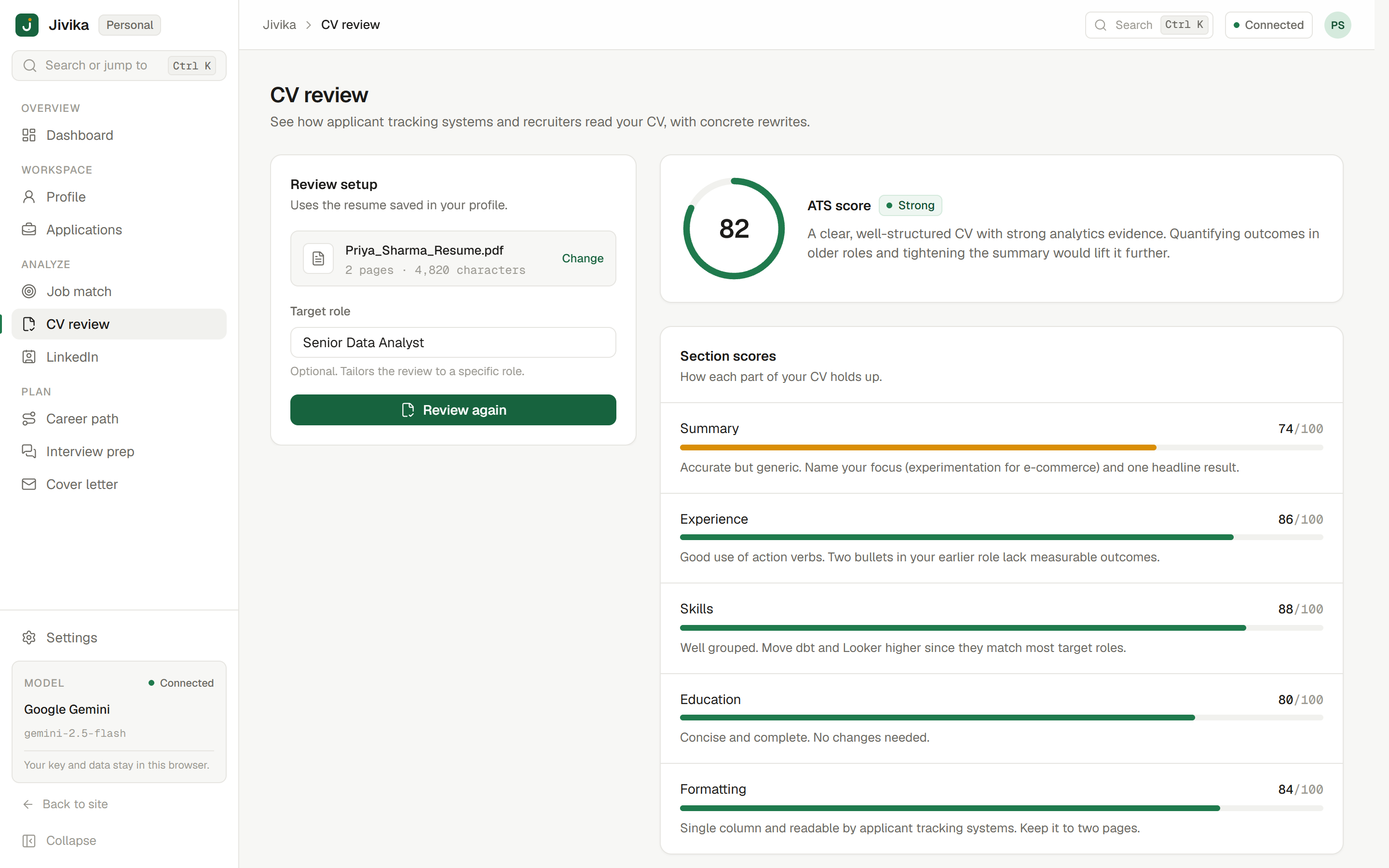Screen dimensions: 1389x868
Task: Click the Summary score progress bar
Action: pyautogui.click(x=1001, y=447)
